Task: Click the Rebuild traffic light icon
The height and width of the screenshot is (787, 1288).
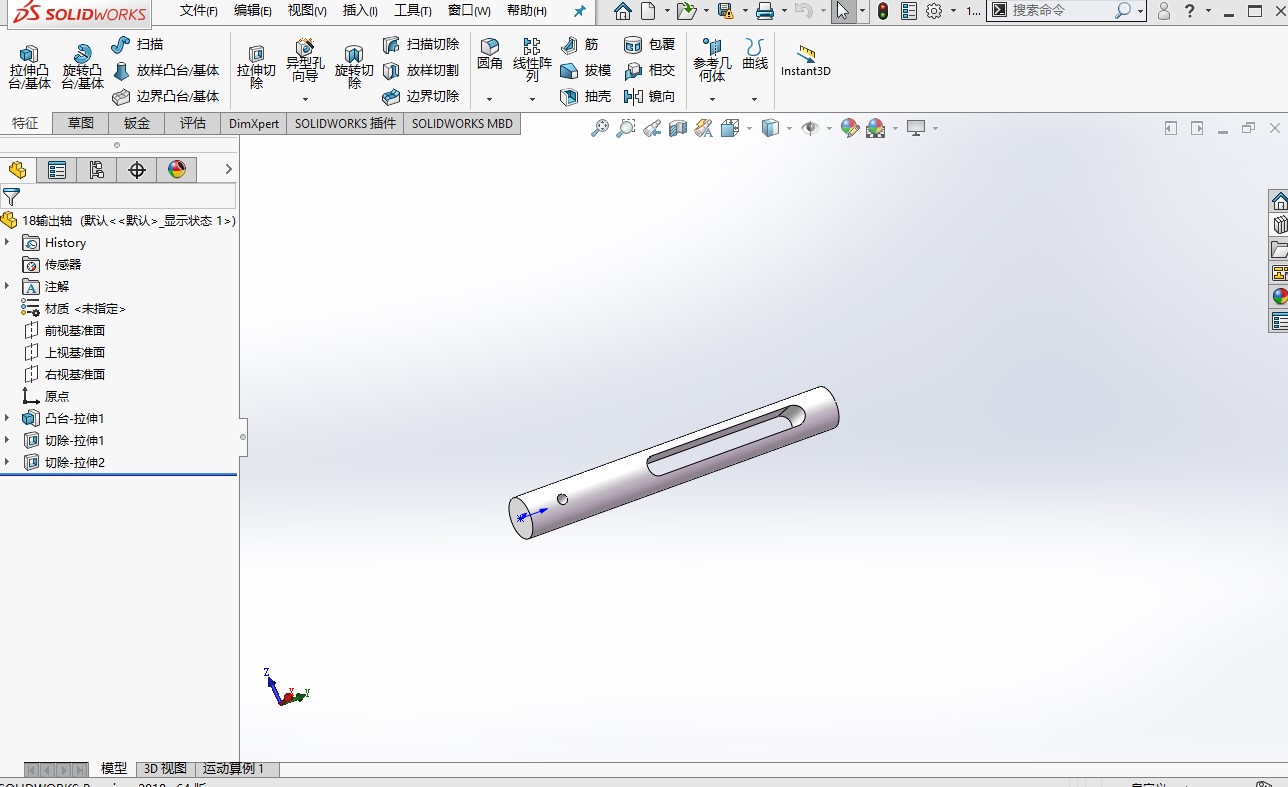Action: tap(883, 11)
